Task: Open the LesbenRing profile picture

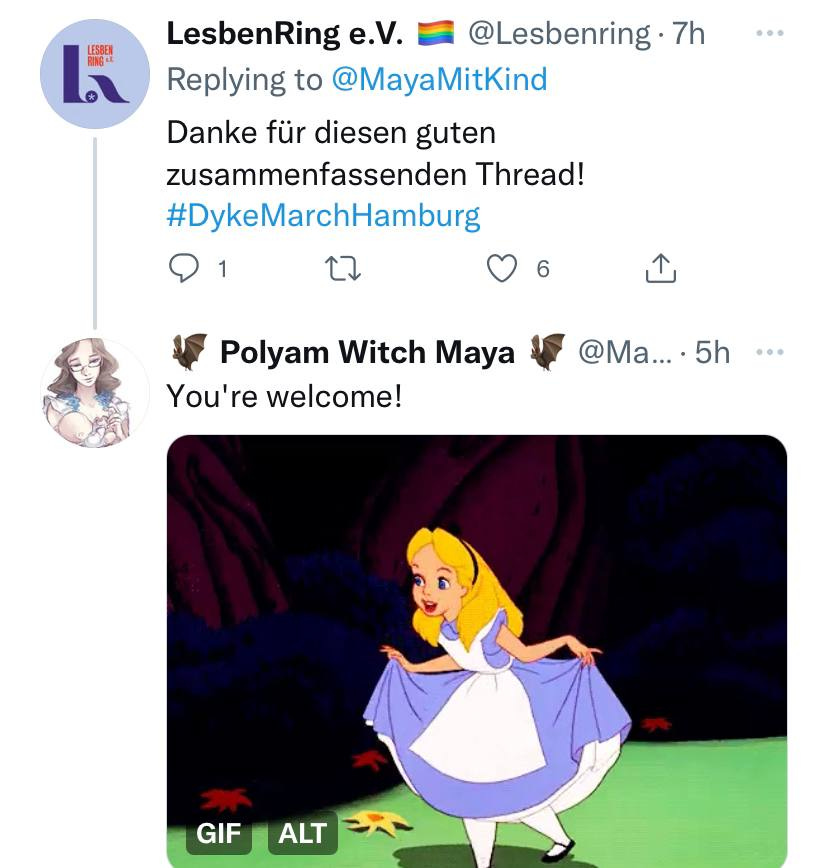Action: point(95,74)
